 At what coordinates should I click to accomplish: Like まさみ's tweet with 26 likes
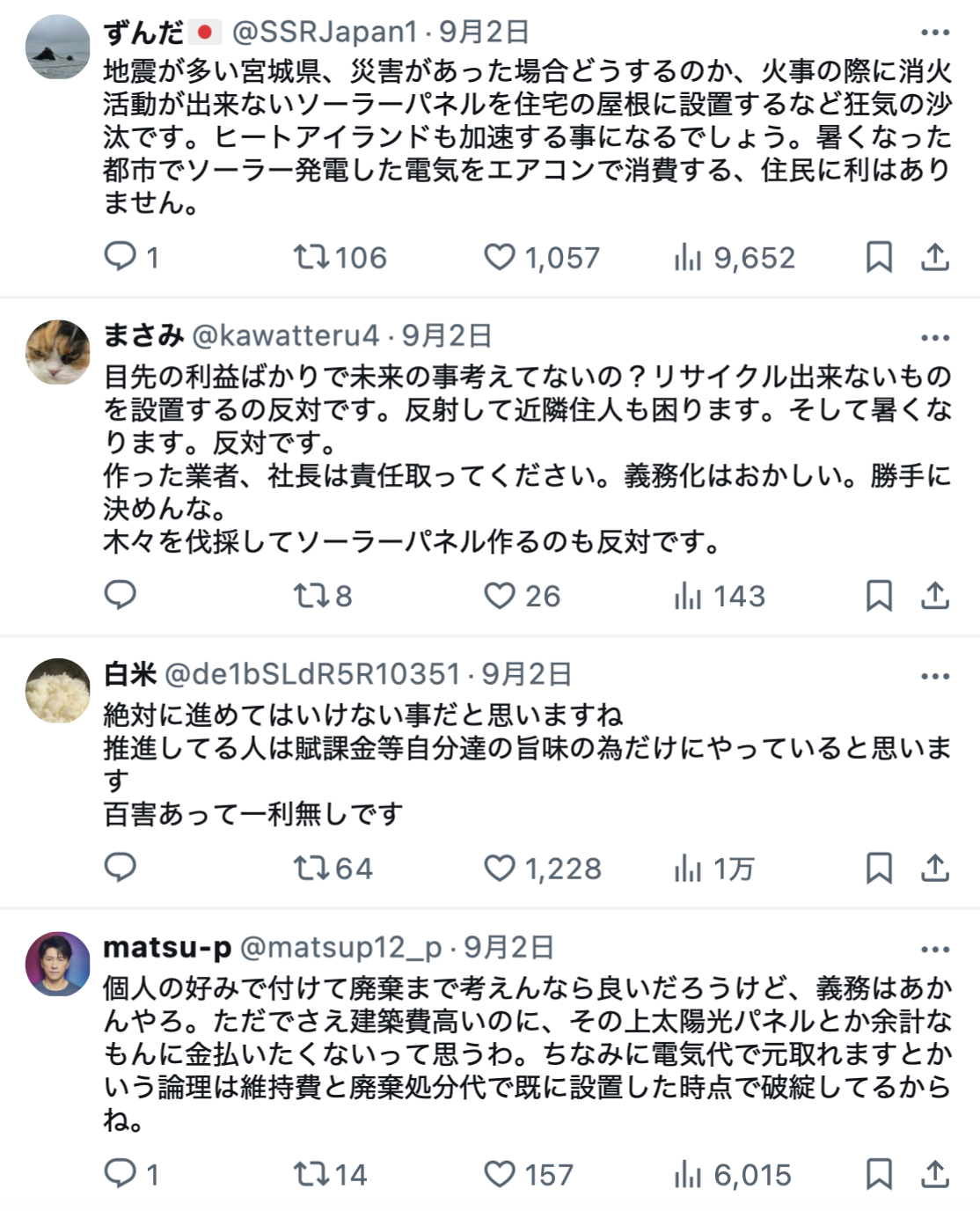500,595
